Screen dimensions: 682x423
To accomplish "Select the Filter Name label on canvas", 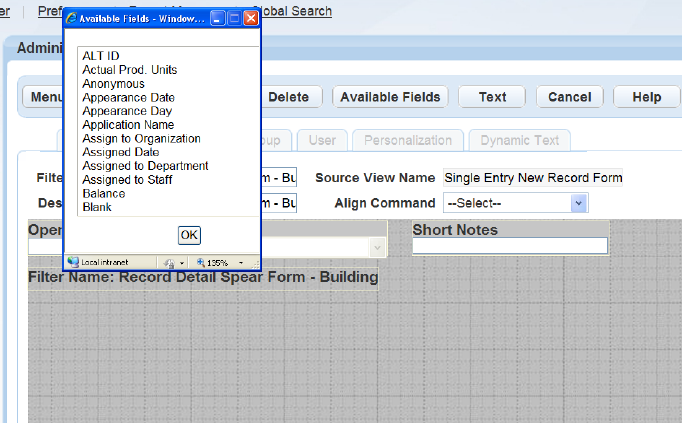I will (203, 277).
